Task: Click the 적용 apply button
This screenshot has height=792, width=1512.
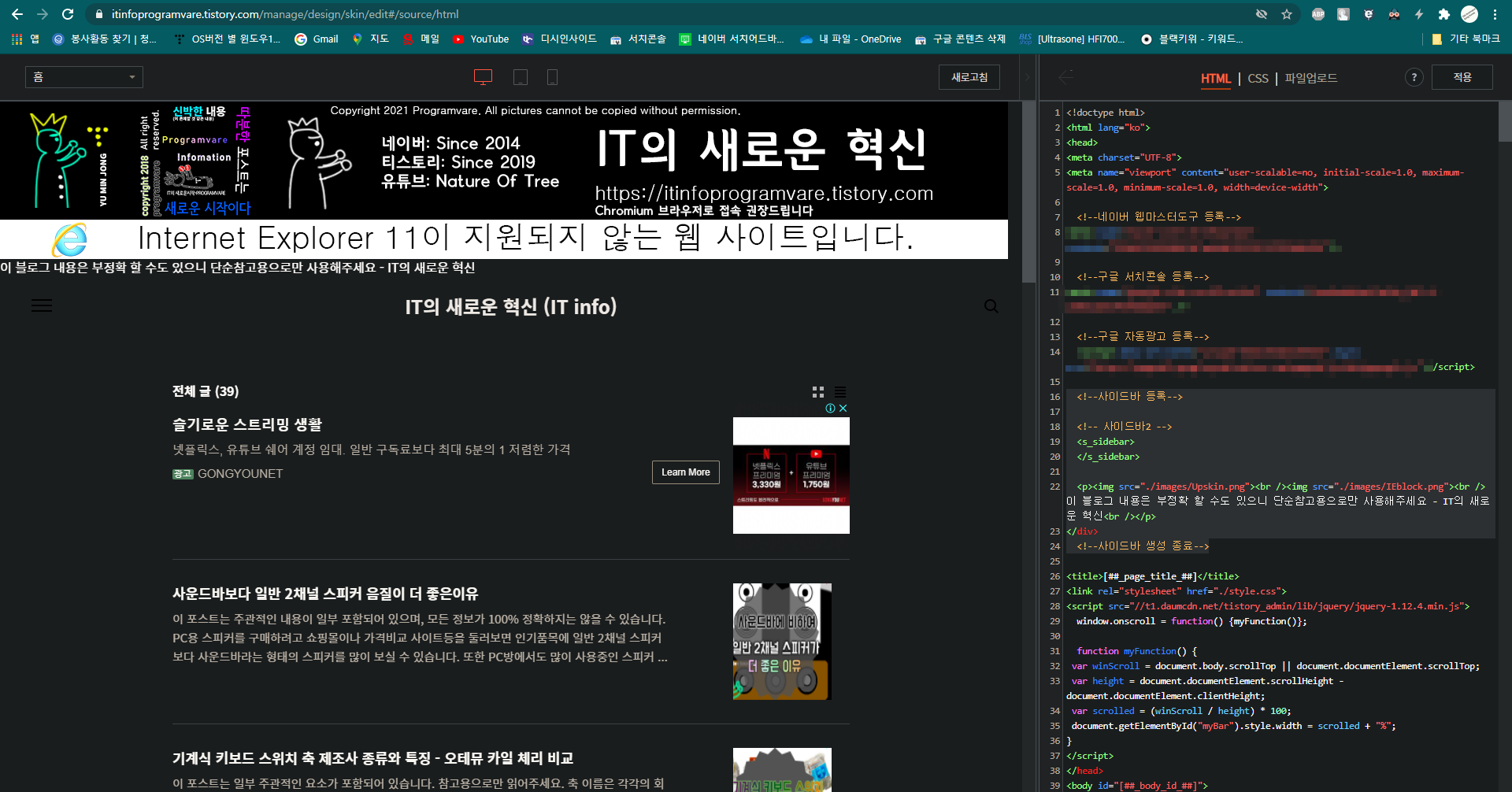Action: tap(1462, 77)
